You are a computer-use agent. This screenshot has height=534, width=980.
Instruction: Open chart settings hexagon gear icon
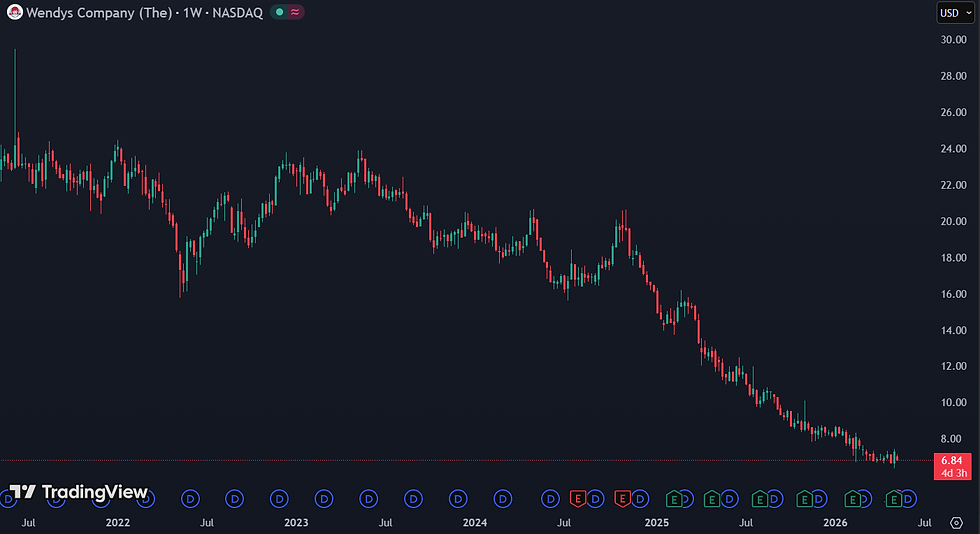pyautogui.click(x=956, y=523)
